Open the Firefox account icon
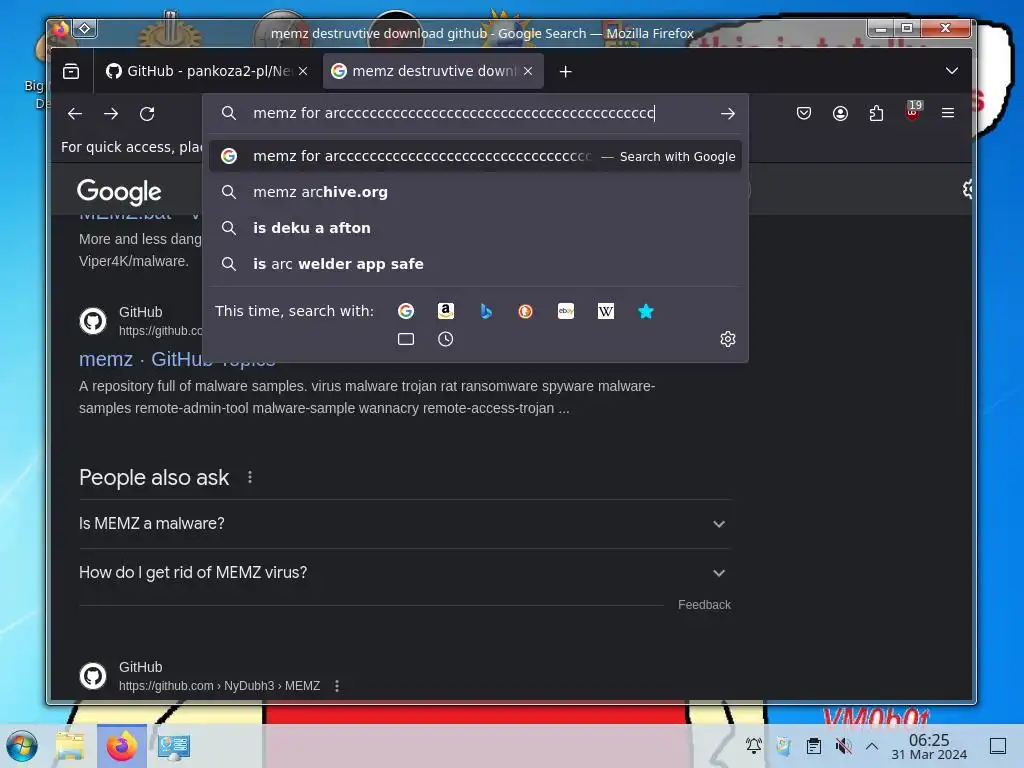The width and height of the screenshot is (1024, 768). click(840, 114)
